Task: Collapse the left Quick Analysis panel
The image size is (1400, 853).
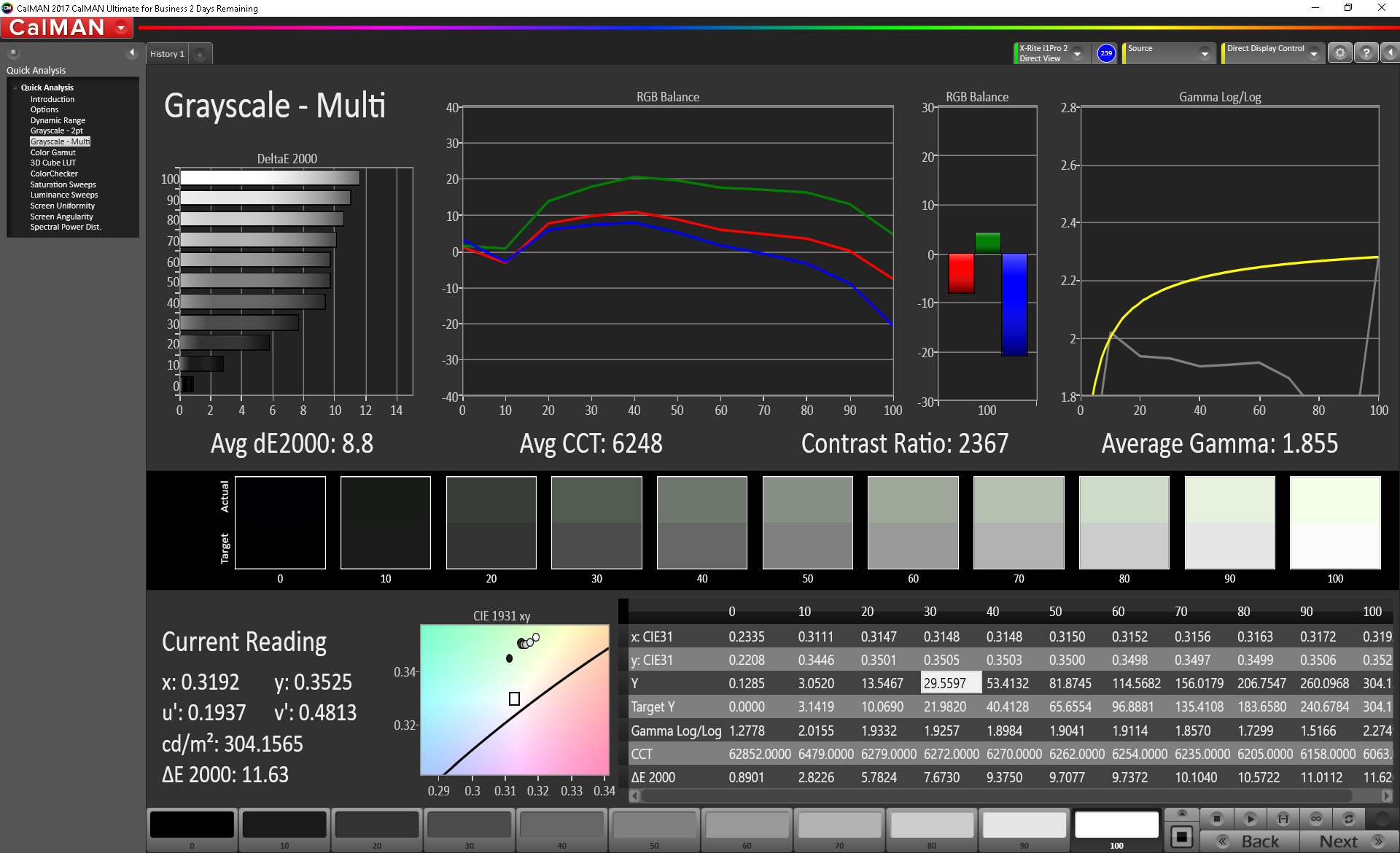Action: [131, 52]
